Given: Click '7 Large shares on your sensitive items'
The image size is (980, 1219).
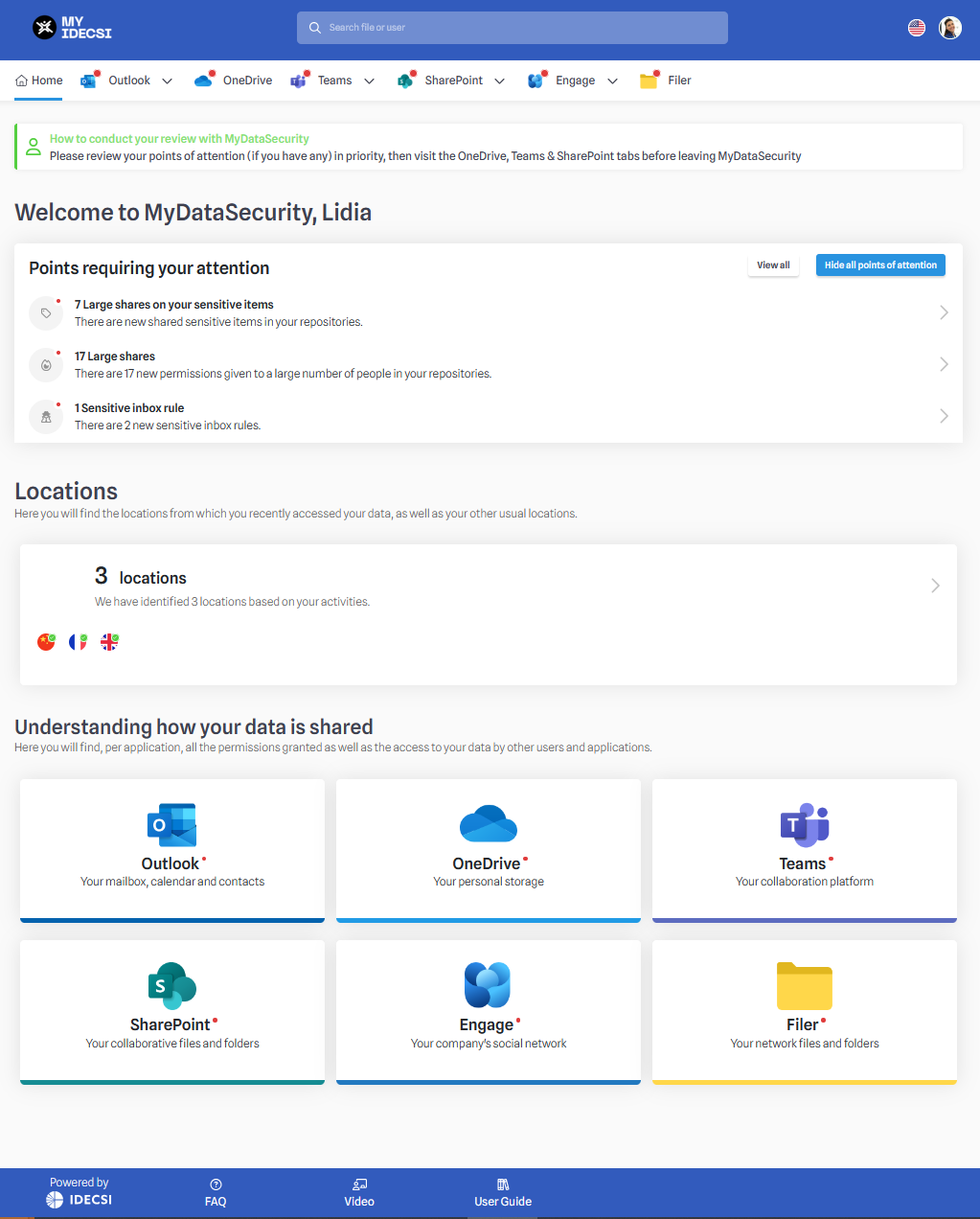Looking at the screenshot, I should 174,305.
